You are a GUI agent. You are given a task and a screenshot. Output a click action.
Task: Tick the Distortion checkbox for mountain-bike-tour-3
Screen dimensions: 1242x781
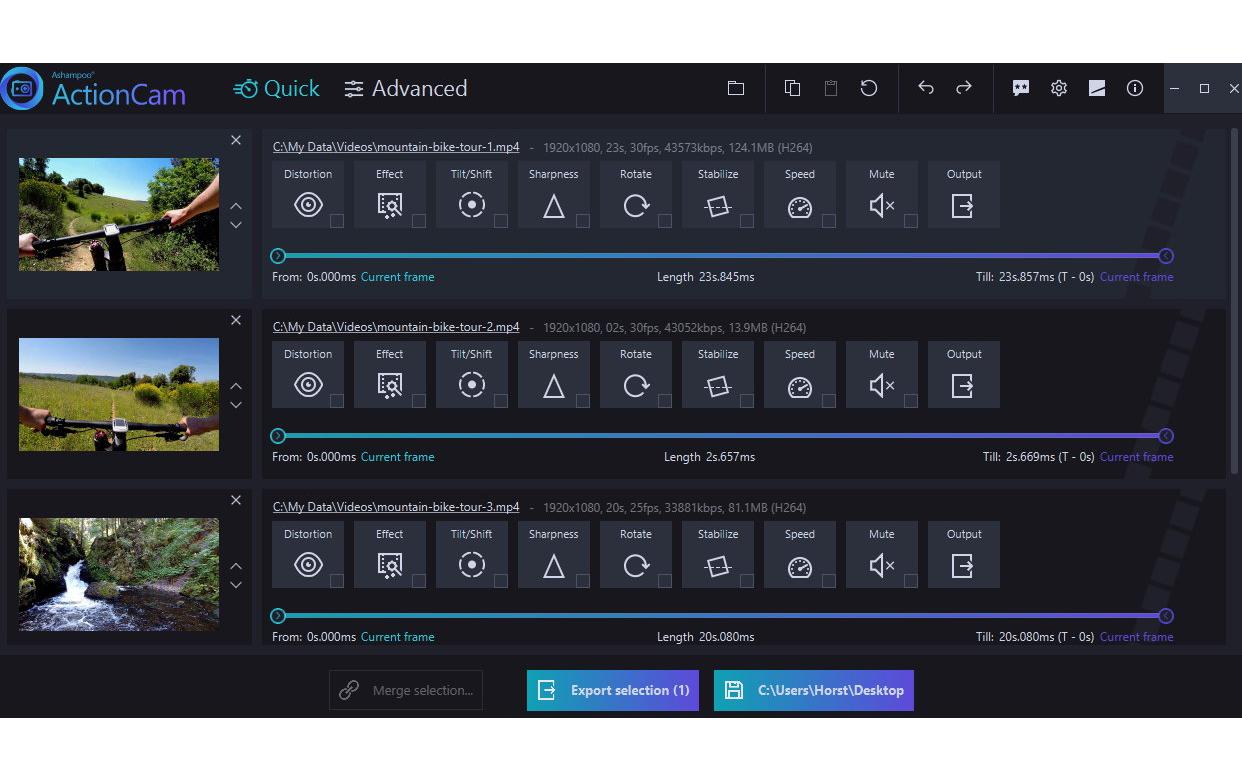point(337,581)
